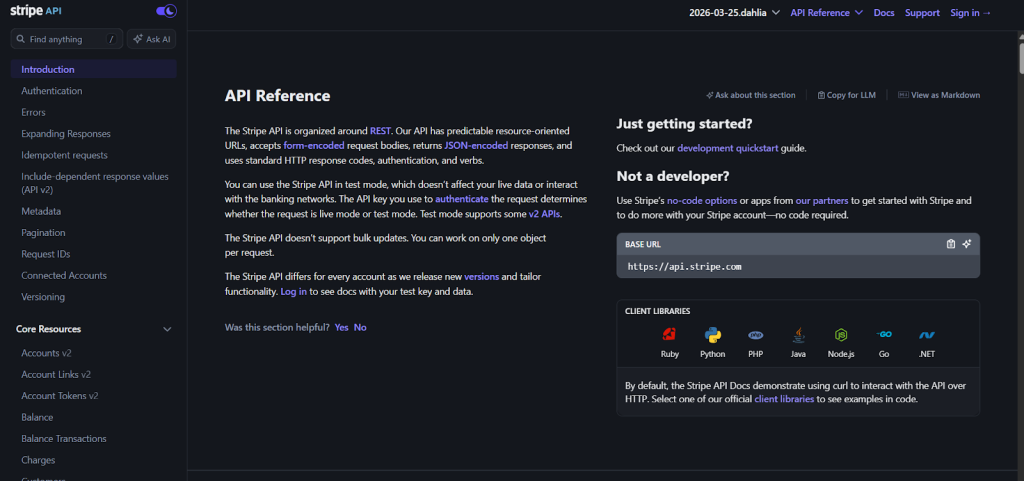This screenshot has height=481, width=1024.
Task: Click the Go client library icon
Action: (884, 335)
